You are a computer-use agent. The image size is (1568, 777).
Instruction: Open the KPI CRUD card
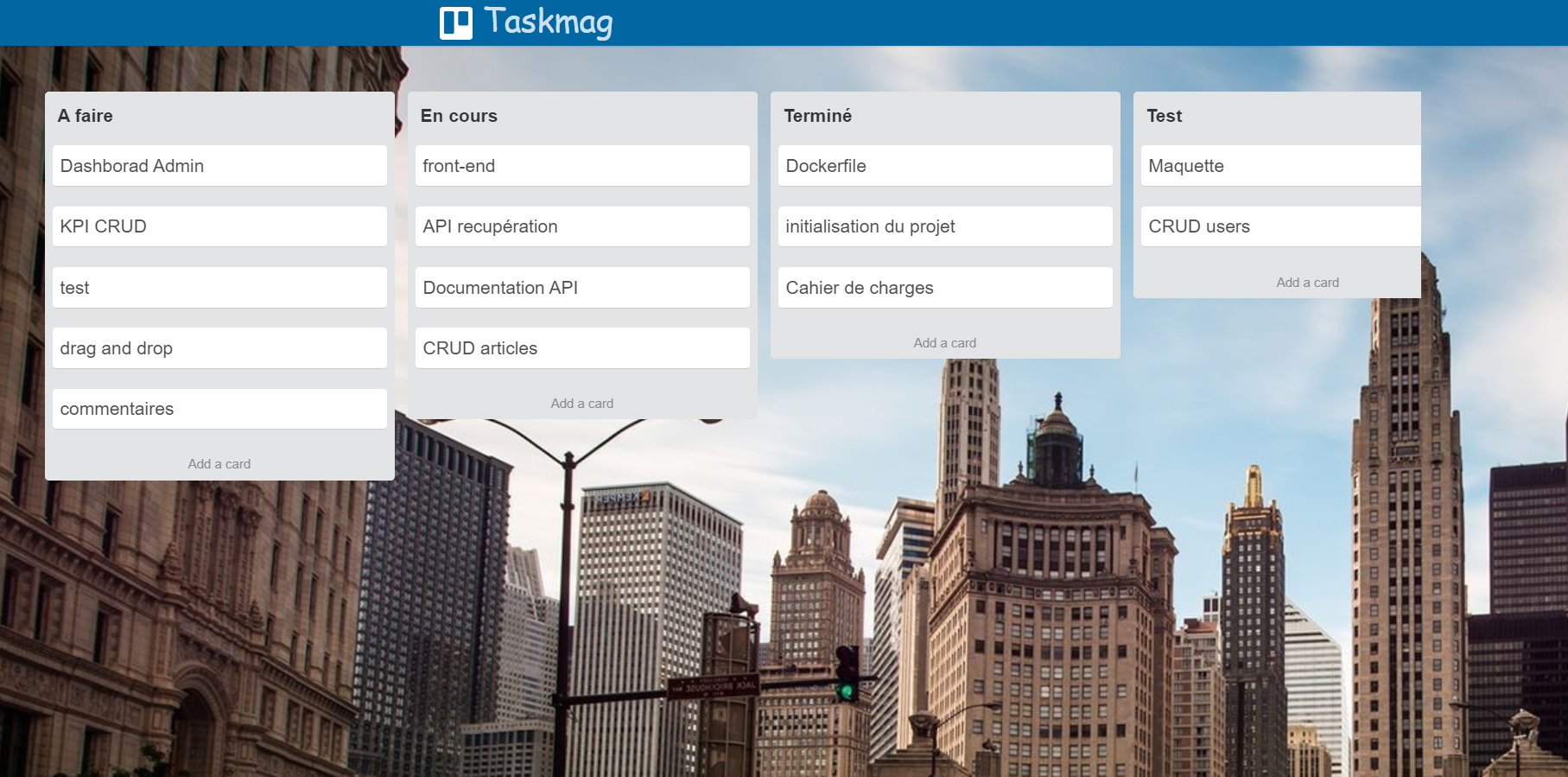219,226
